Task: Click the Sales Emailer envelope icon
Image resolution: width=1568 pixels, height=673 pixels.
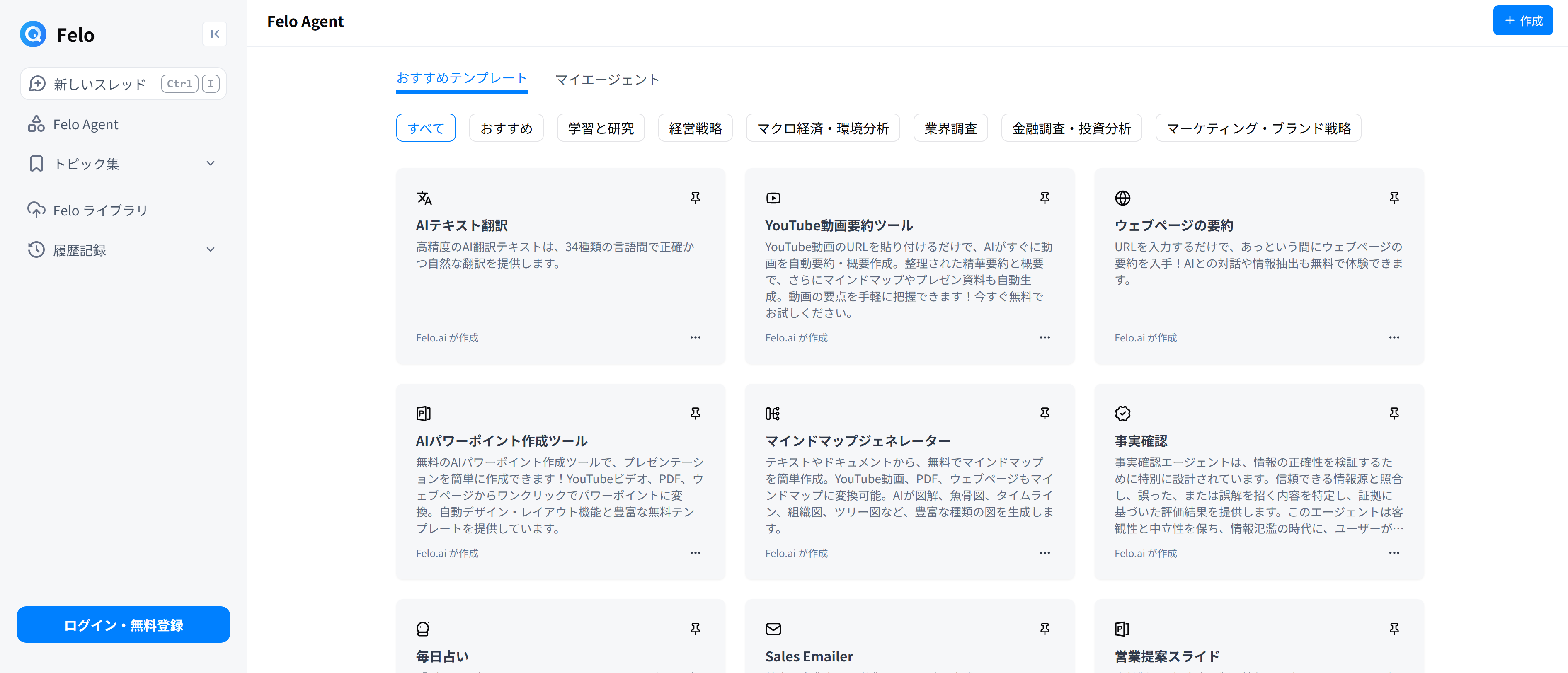Action: (x=773, y=629)
